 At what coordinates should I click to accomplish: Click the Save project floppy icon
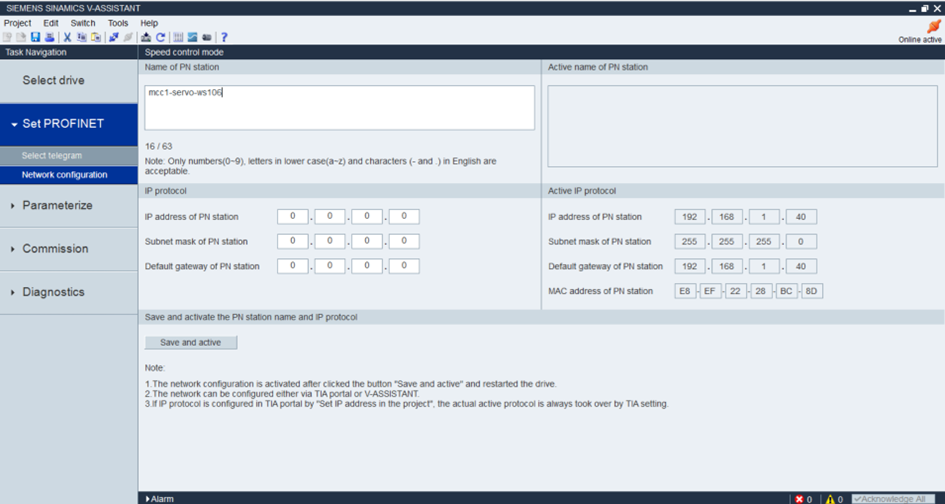36,37
